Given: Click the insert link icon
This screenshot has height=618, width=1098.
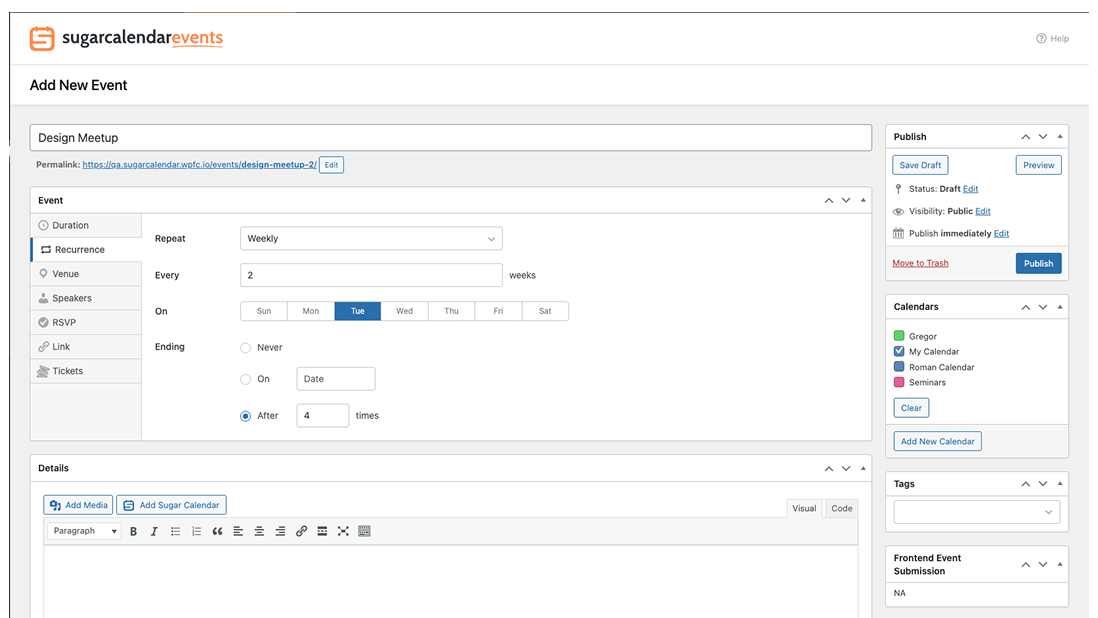Looking at the screenshot, I should pyautogui.click(x=301, y=531).
